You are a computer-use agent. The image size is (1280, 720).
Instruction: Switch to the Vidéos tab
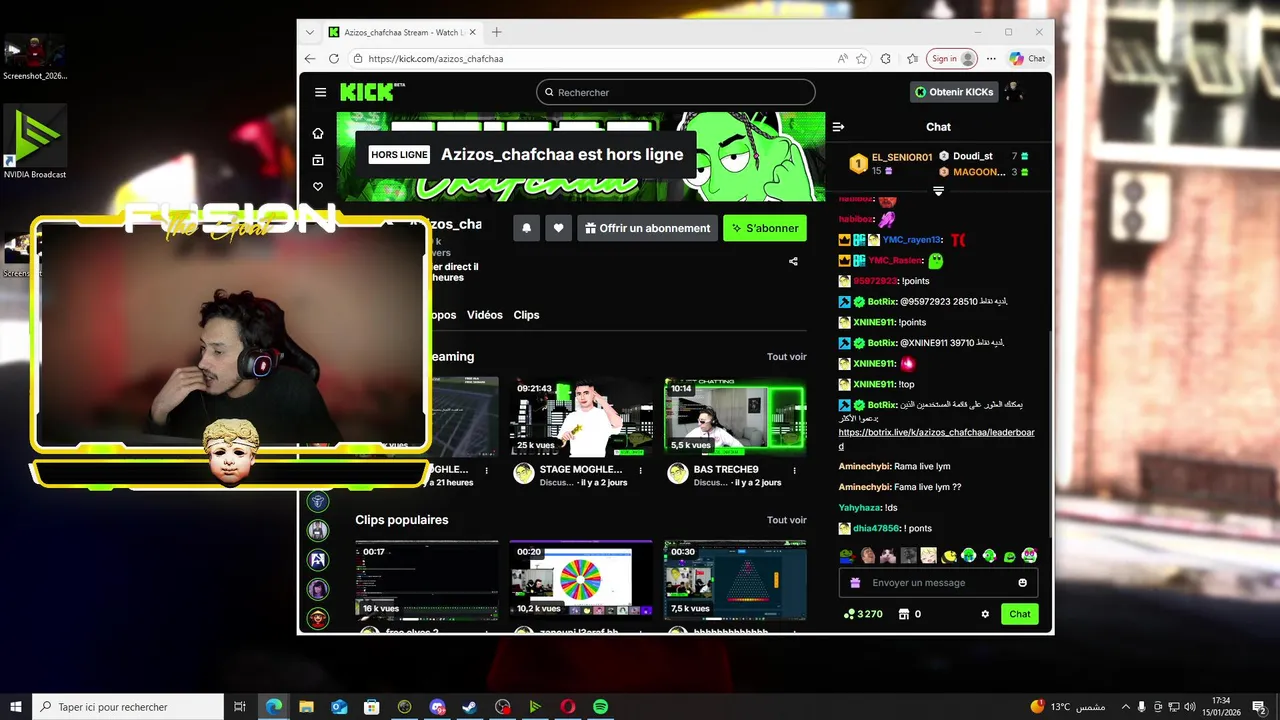pos(485,315)
